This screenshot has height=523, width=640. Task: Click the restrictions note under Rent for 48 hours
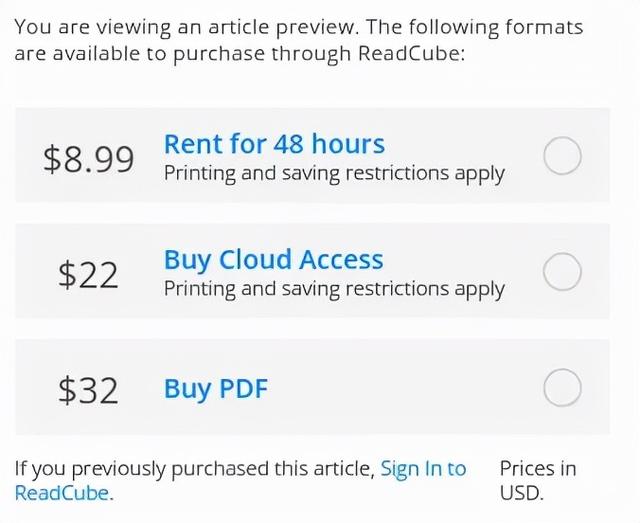click(334, 173)
